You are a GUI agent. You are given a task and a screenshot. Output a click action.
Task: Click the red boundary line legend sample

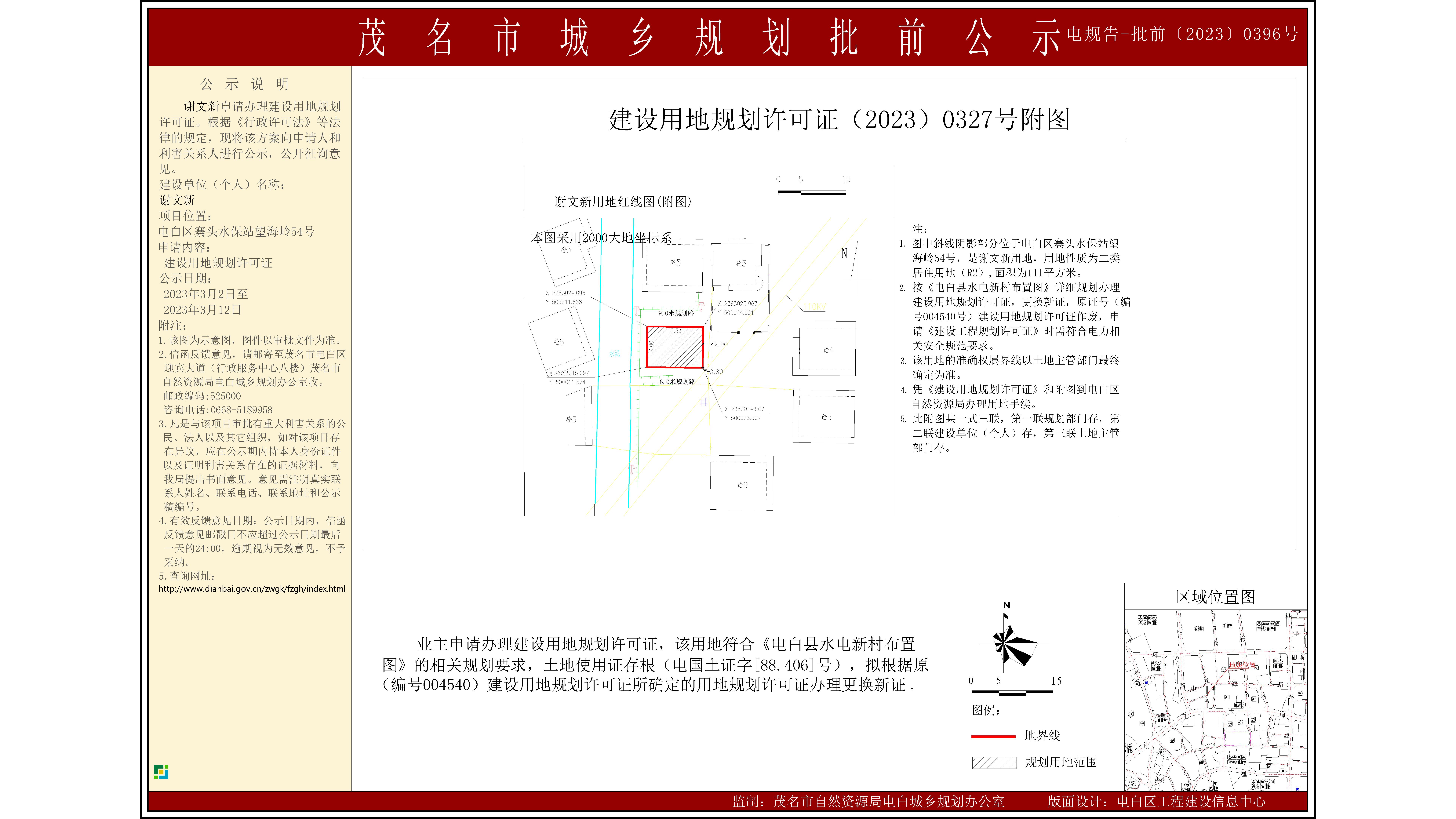[x=993, y=737]
